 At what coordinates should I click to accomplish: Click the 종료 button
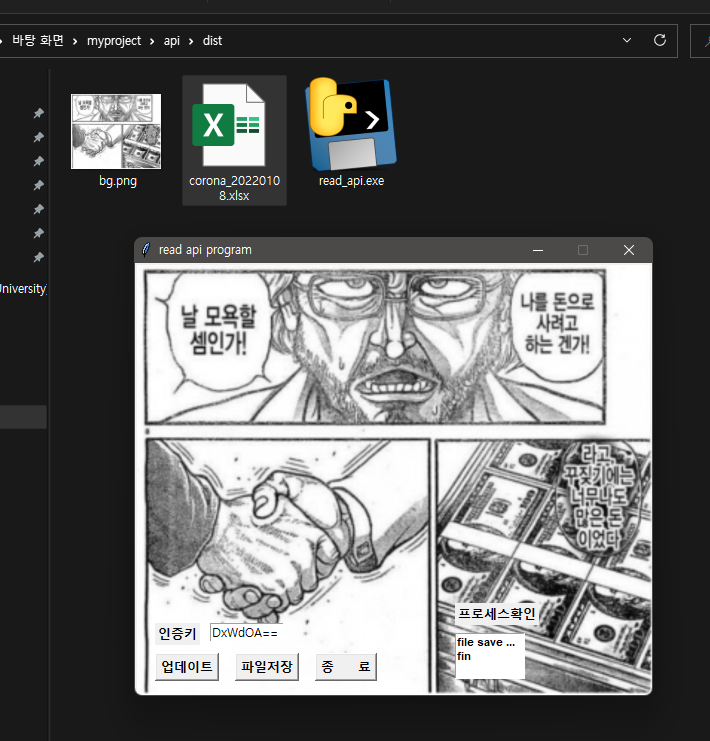(346, 667)
